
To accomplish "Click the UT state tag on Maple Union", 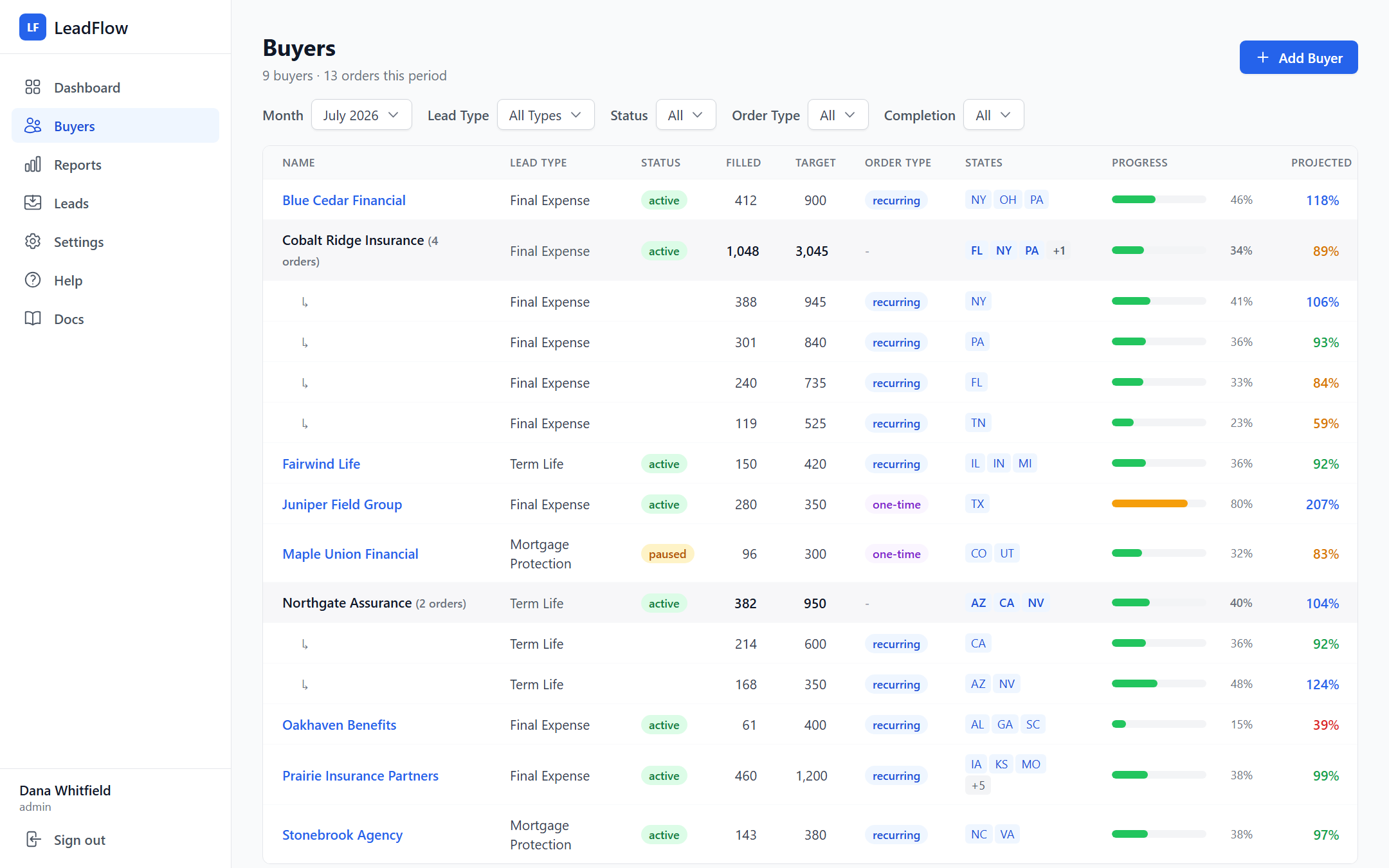I will pos(1006,554).
